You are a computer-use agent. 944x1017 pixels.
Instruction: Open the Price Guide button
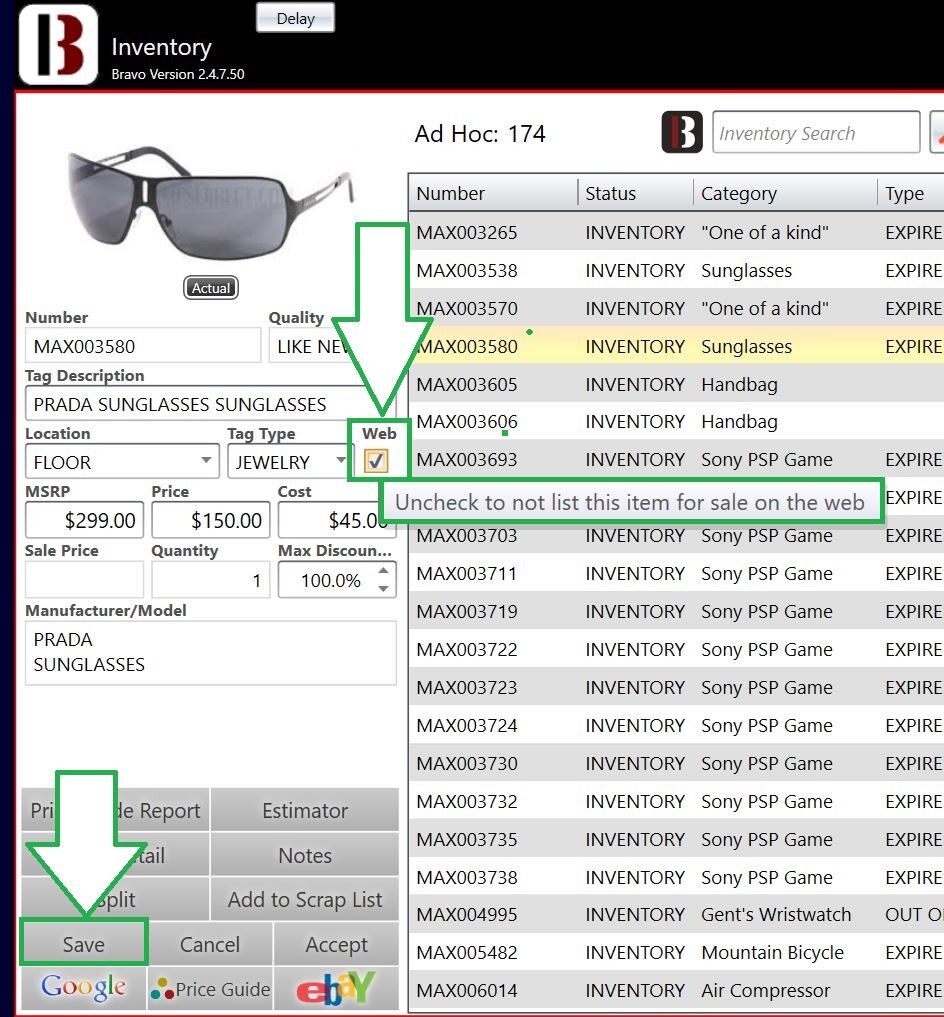(x=210, y=987)
